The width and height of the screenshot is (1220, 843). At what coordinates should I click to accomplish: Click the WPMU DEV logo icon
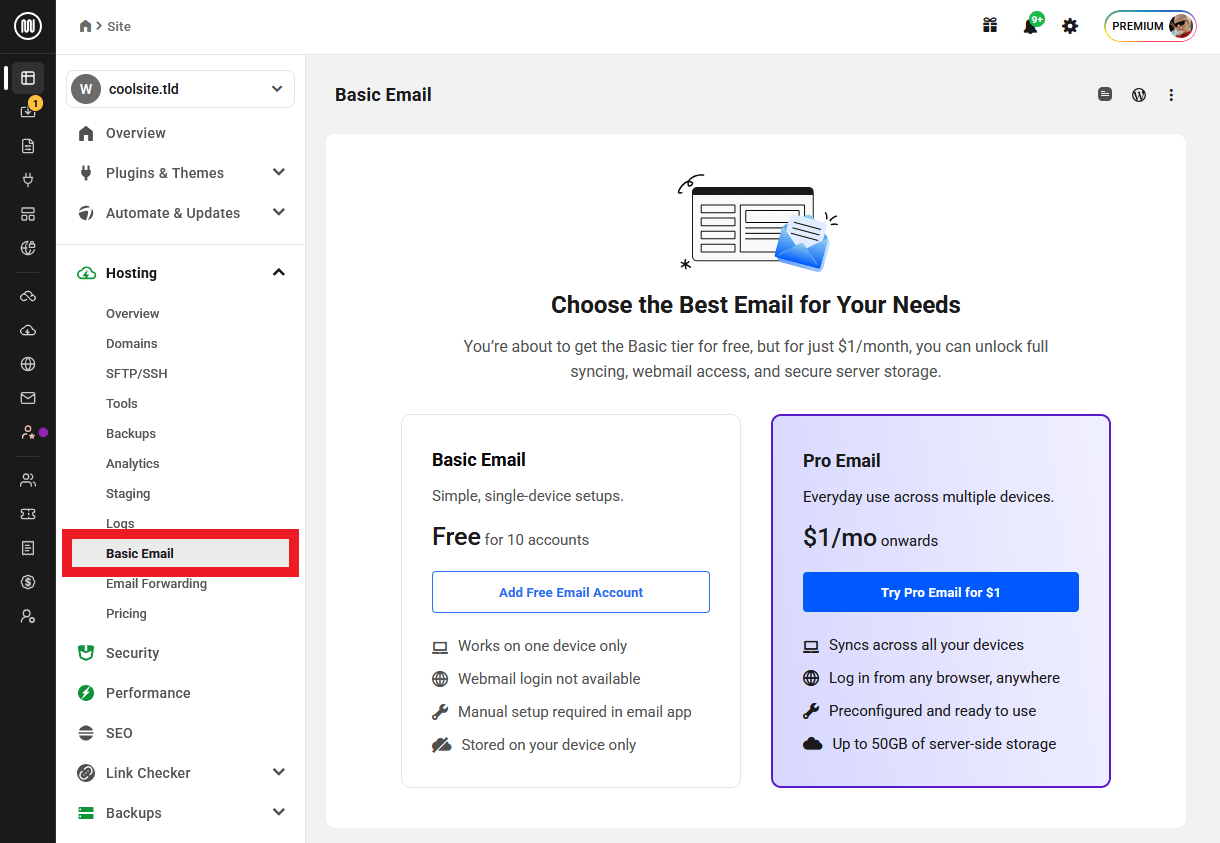(28, 26)
